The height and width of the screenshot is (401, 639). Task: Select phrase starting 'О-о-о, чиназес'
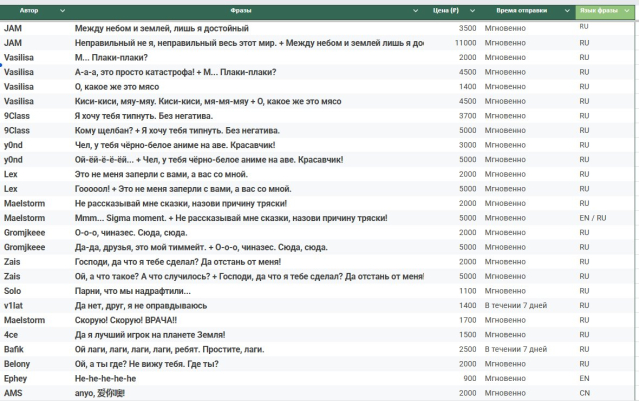(x=131, y=233)
